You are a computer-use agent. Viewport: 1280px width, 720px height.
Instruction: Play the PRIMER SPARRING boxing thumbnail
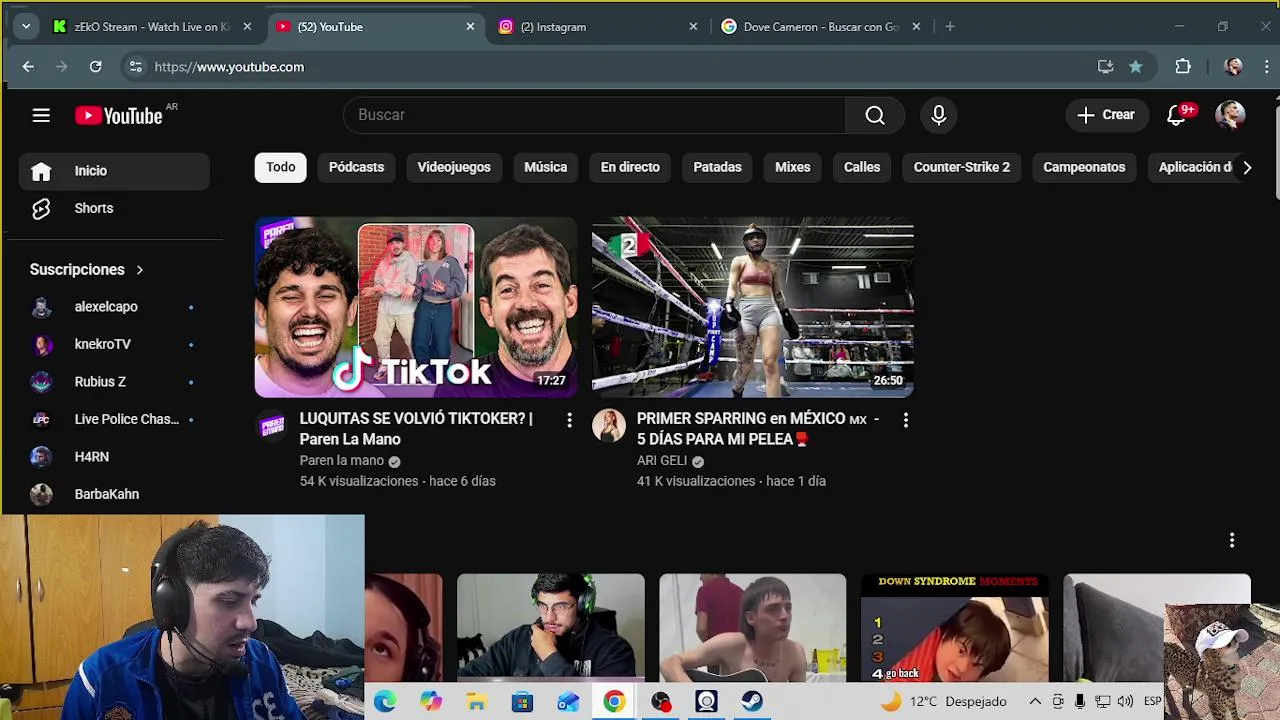753,308
